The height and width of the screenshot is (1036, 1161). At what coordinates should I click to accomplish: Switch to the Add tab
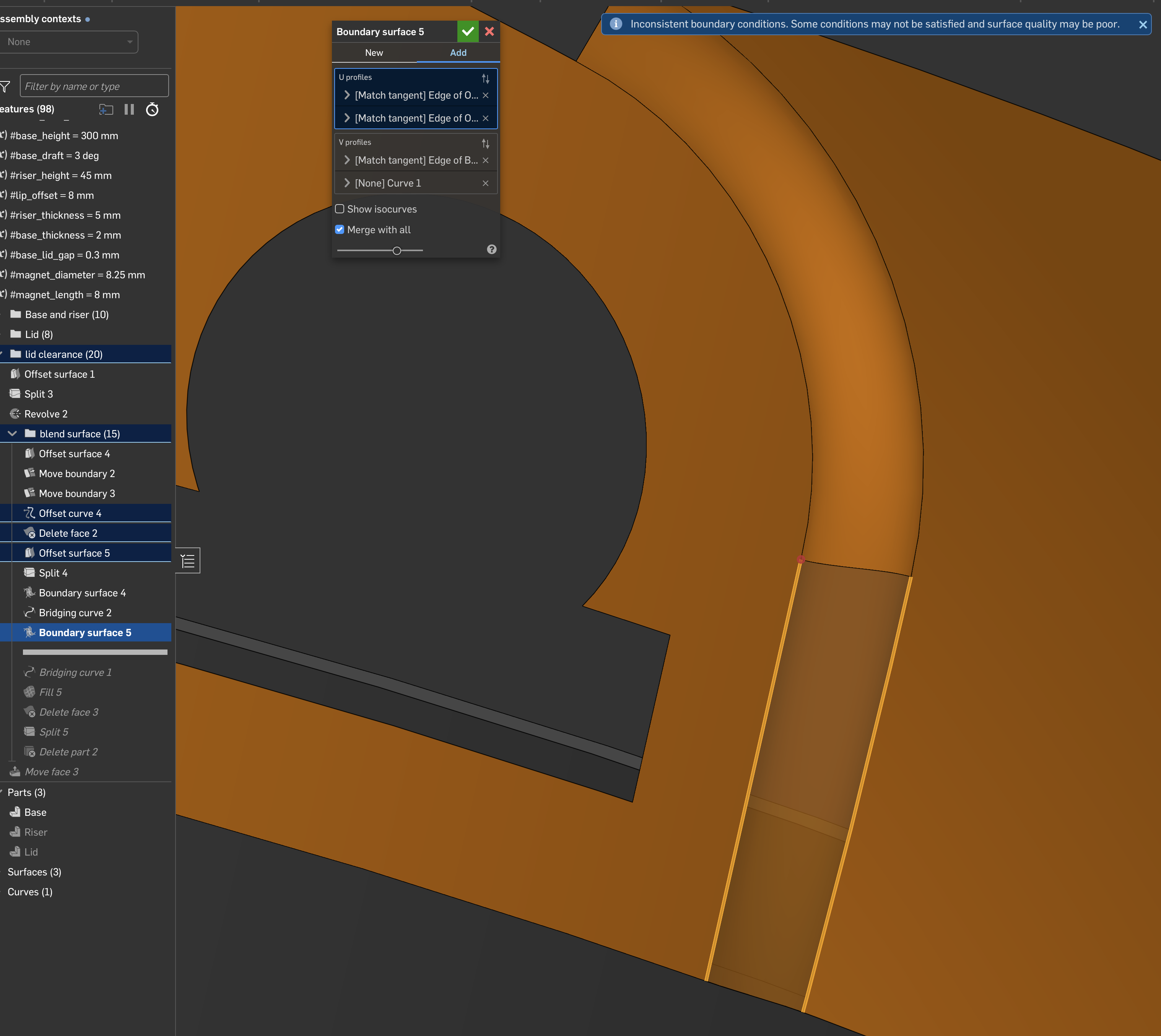click(x=458, y=52)
